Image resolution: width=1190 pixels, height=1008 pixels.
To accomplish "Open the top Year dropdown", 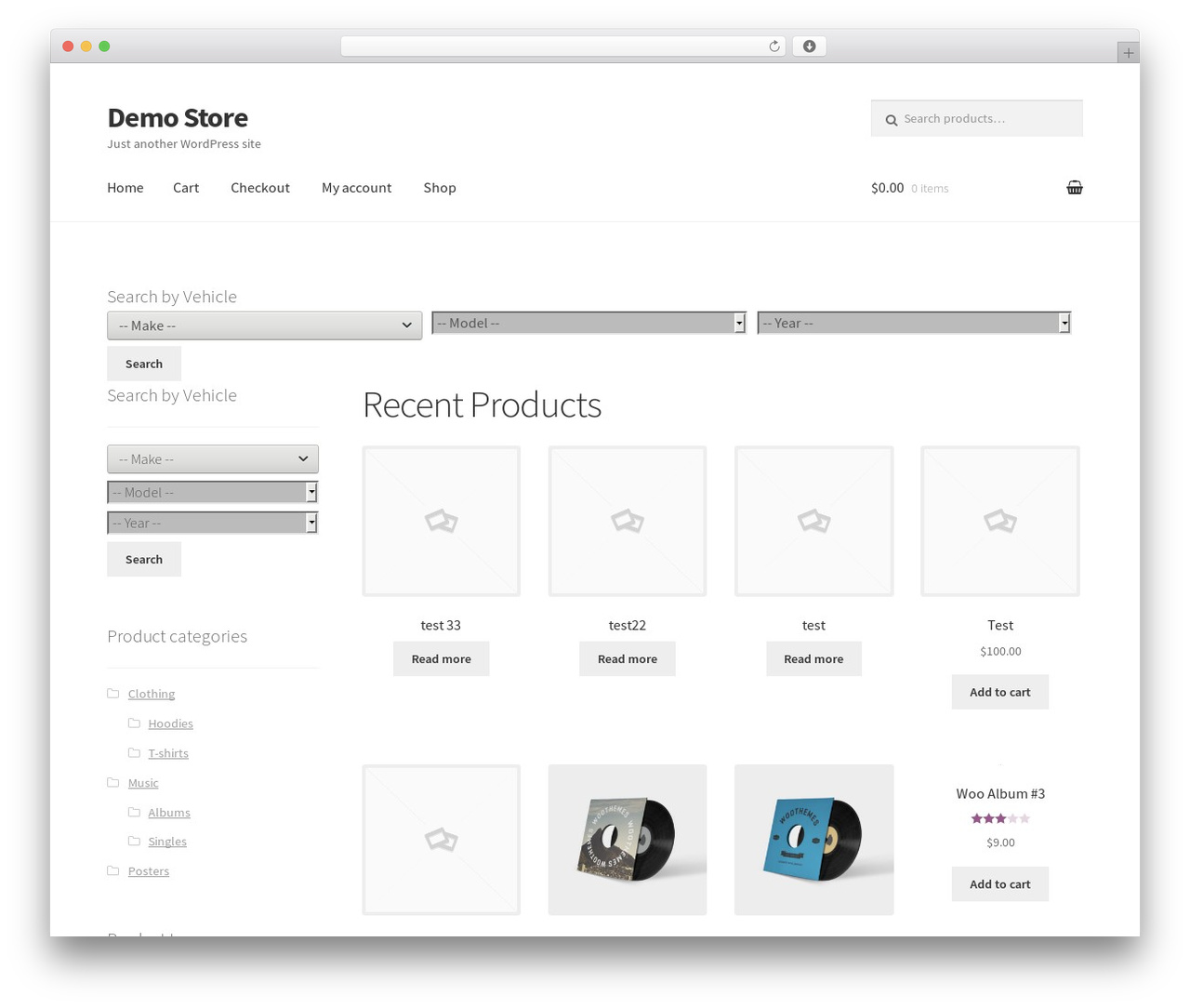I will point(914,323).
